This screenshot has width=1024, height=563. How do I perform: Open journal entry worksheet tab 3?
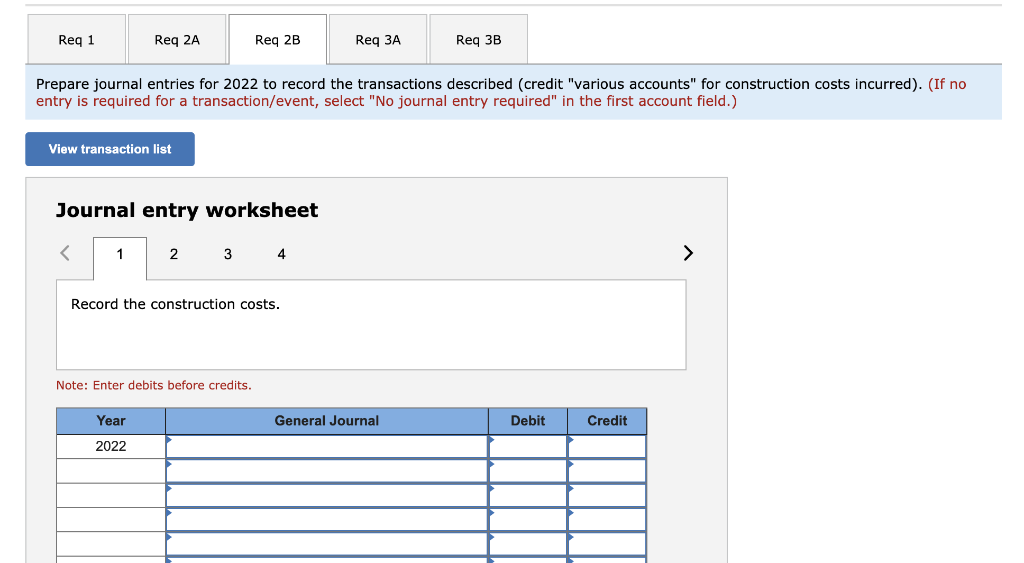[x=228, y=255]
